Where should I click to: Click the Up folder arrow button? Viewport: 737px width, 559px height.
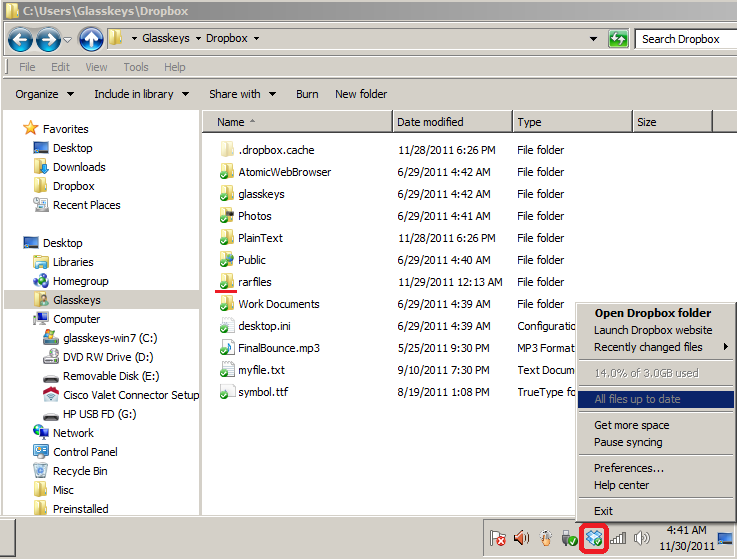[x=91, y=39]
